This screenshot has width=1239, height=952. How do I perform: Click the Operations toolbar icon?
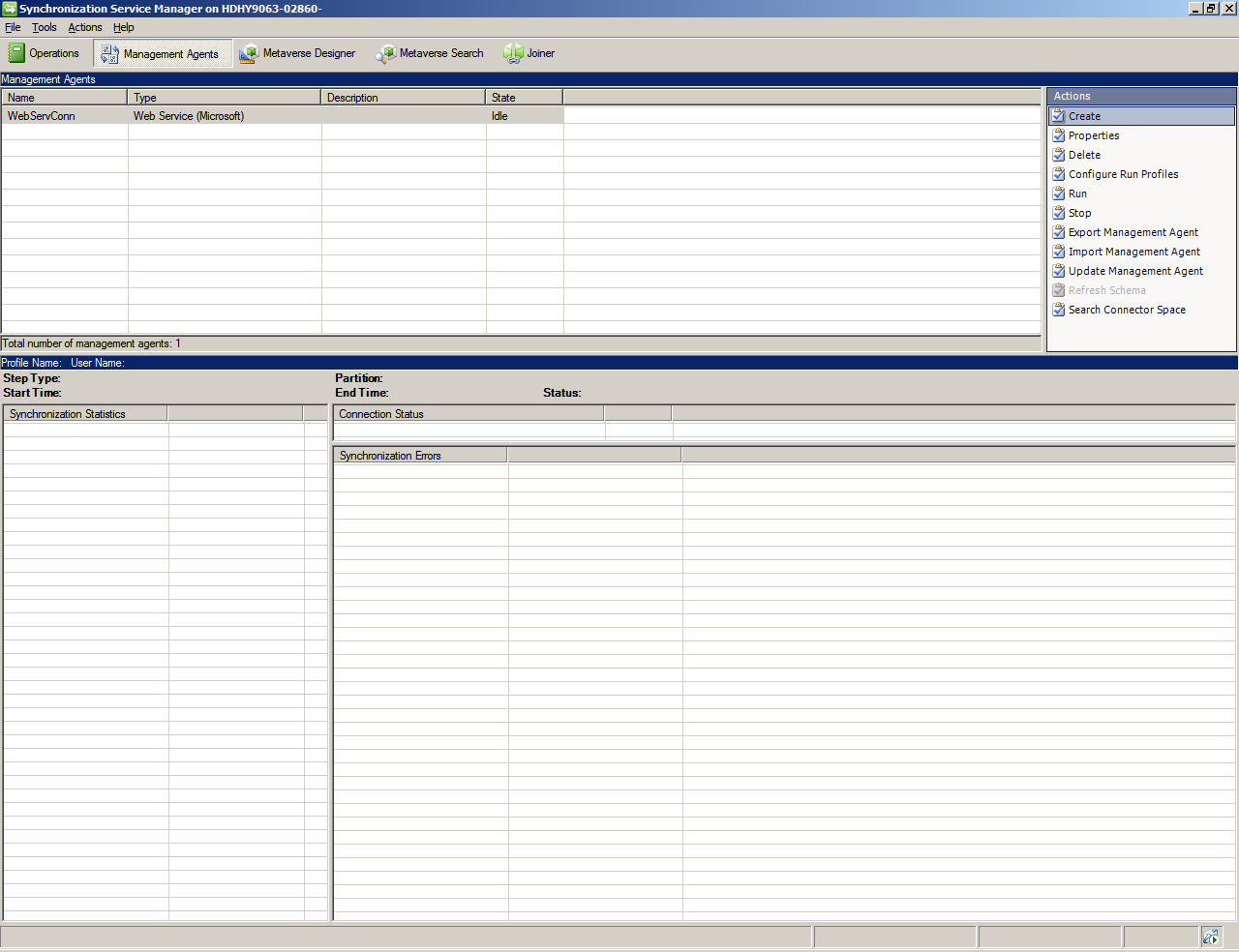pyautogui.click(x=16, y=53)
